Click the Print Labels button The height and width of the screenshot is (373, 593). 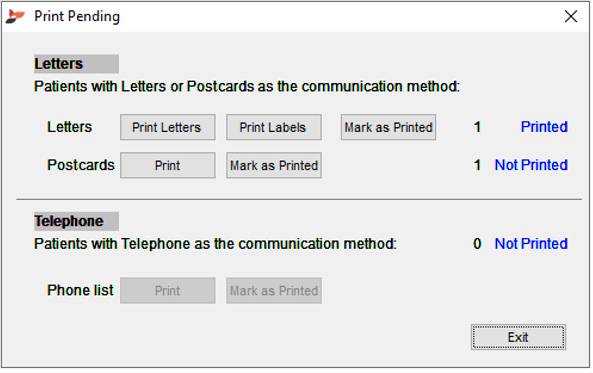[x=274, y=127]
